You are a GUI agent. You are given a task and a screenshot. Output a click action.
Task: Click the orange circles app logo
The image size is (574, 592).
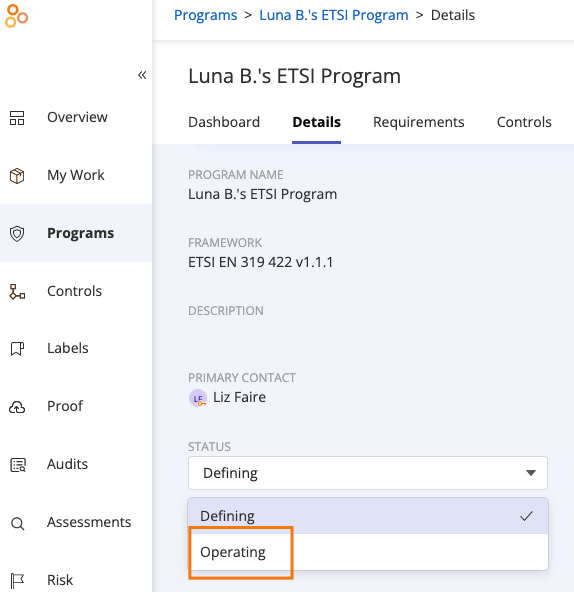point(16,16)
